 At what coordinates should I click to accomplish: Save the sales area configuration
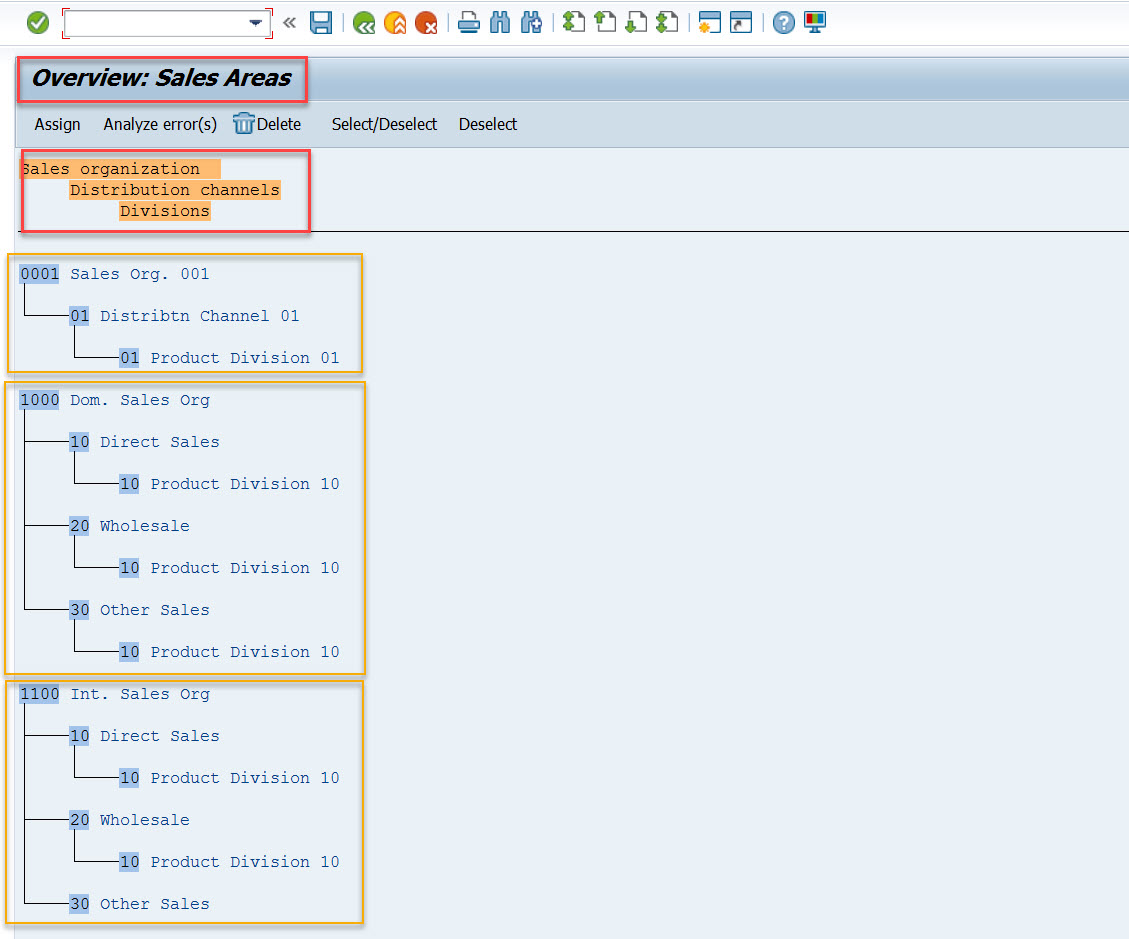point(321,22)
